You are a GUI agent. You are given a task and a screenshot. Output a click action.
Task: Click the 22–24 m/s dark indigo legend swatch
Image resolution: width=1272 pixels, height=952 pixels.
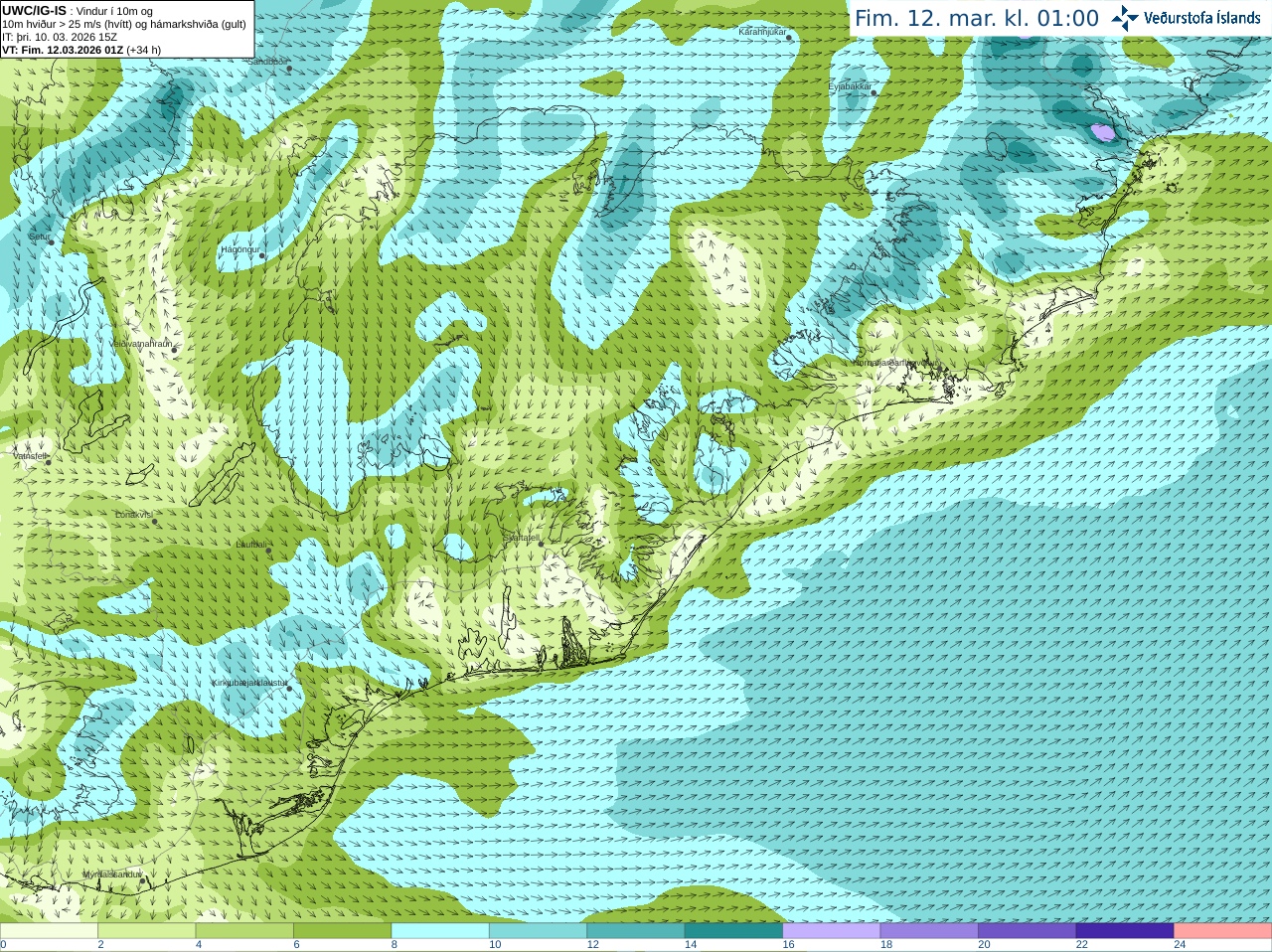pos(1125,931)
